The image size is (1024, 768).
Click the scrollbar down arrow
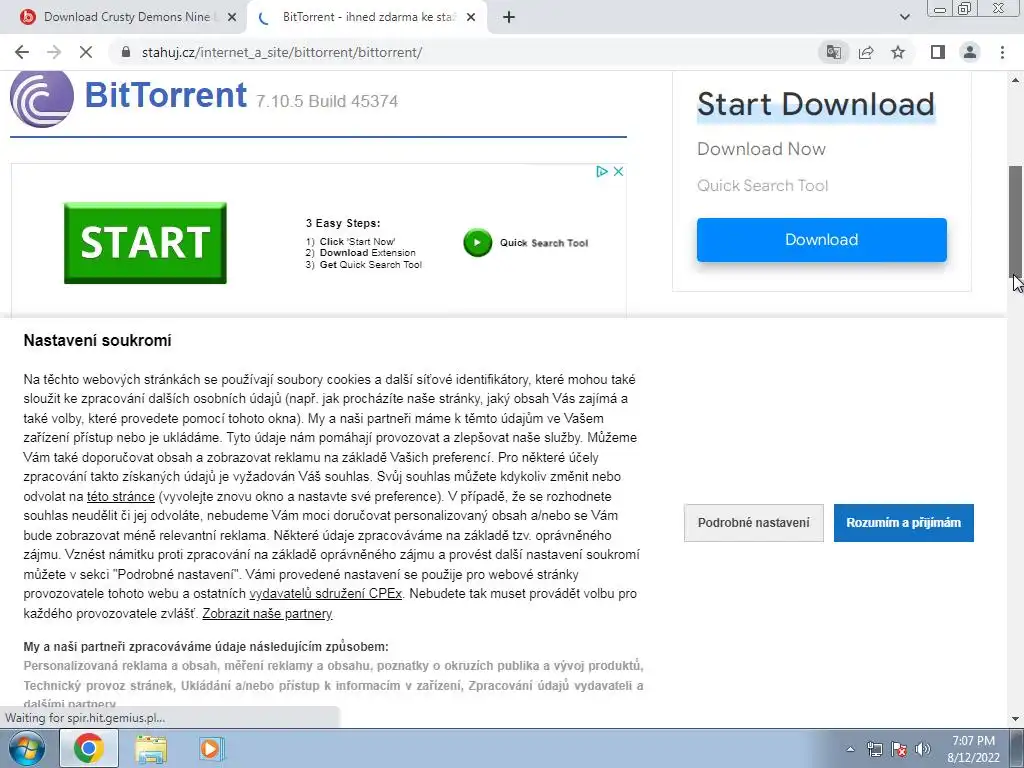[1015, 719]
